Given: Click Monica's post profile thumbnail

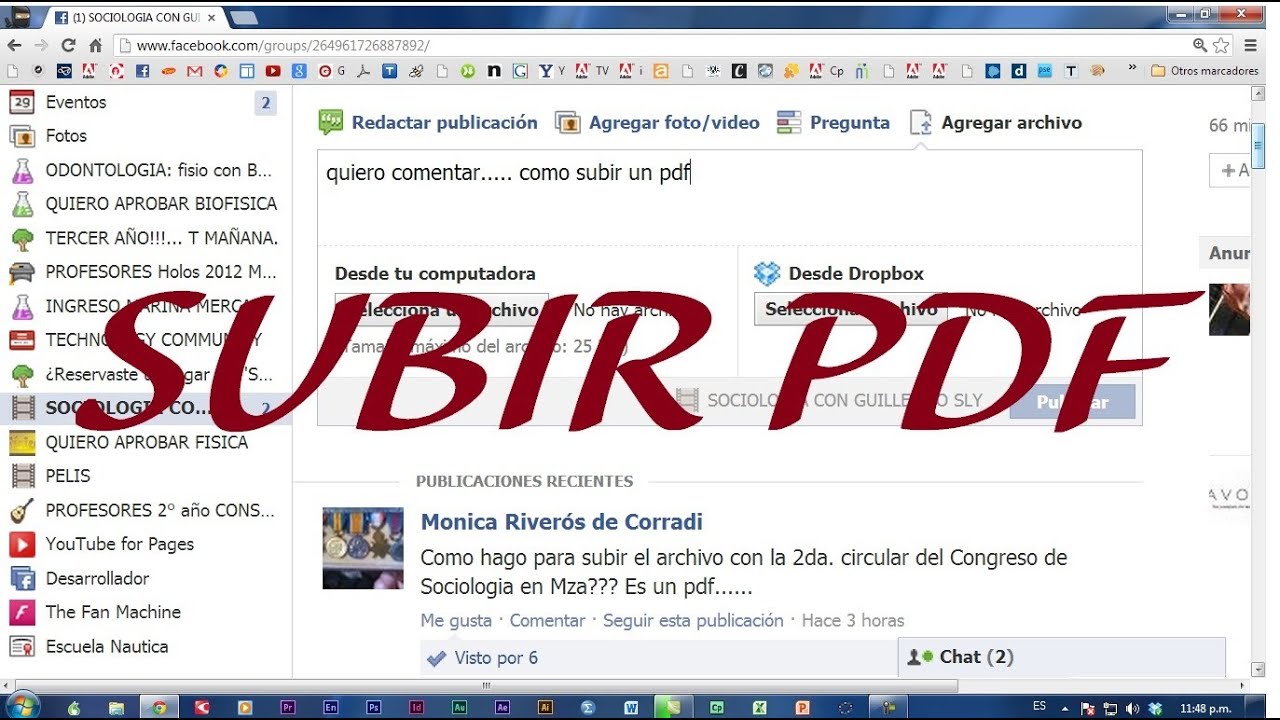Looking at the screenshot, I should (x=363, y=548).
